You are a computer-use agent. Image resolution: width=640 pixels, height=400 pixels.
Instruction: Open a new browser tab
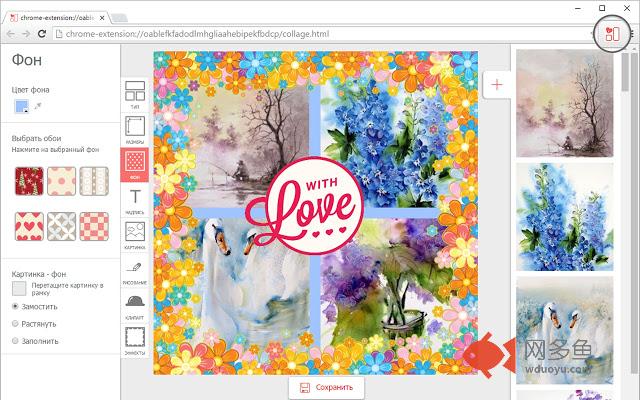[x=119, y=18]
